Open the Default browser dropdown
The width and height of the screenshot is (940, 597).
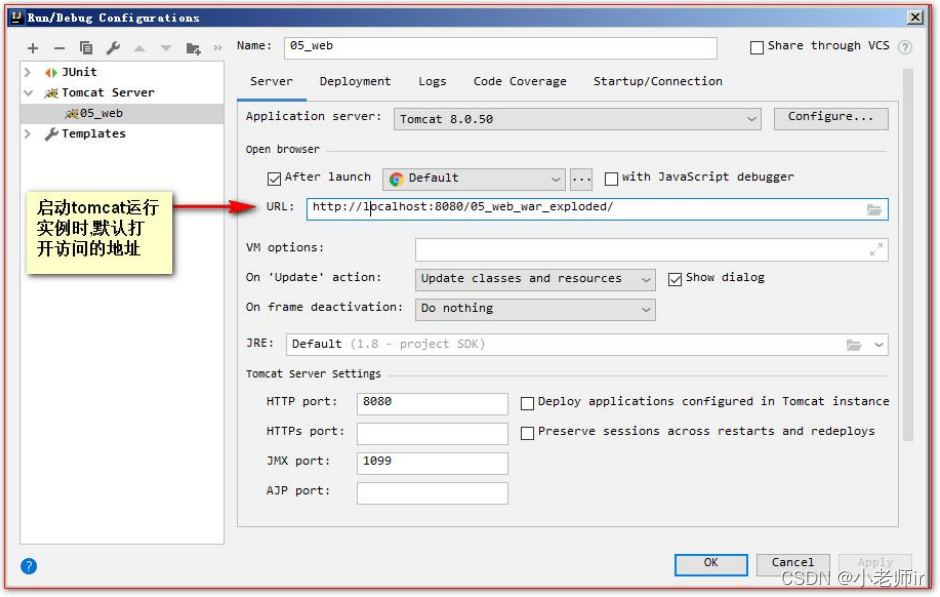coord(474,179)
